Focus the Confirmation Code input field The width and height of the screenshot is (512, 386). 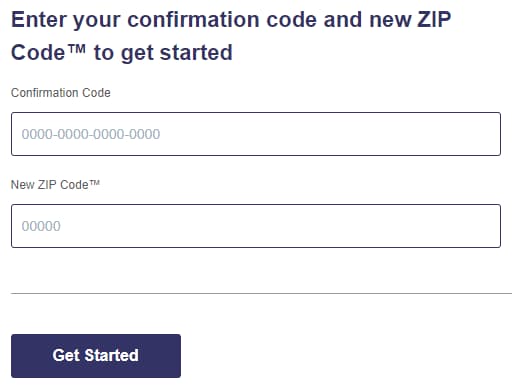click(256, 134)
